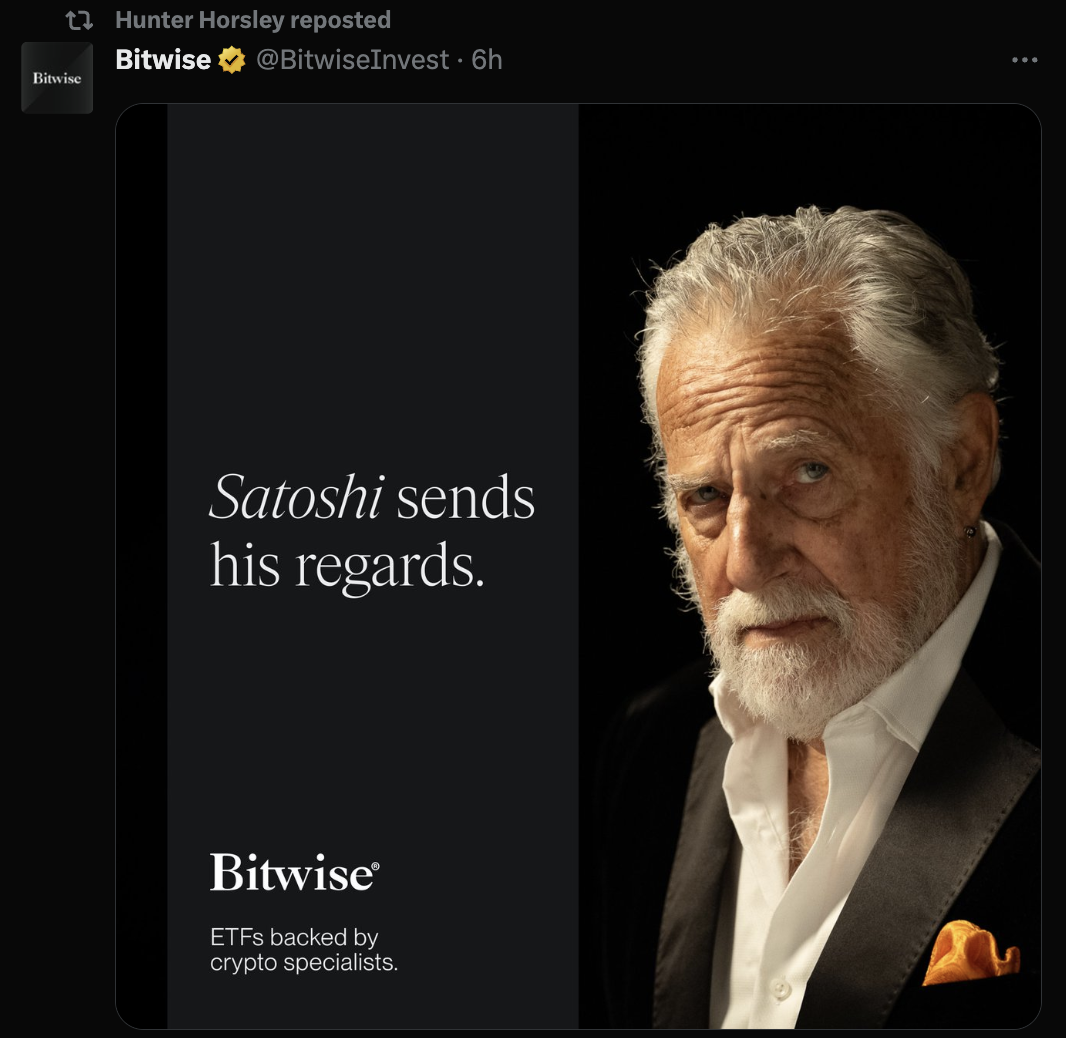Click the italic word Satoshi in the image
The image size is (1066, 1038).
click(x=297, y=497)
